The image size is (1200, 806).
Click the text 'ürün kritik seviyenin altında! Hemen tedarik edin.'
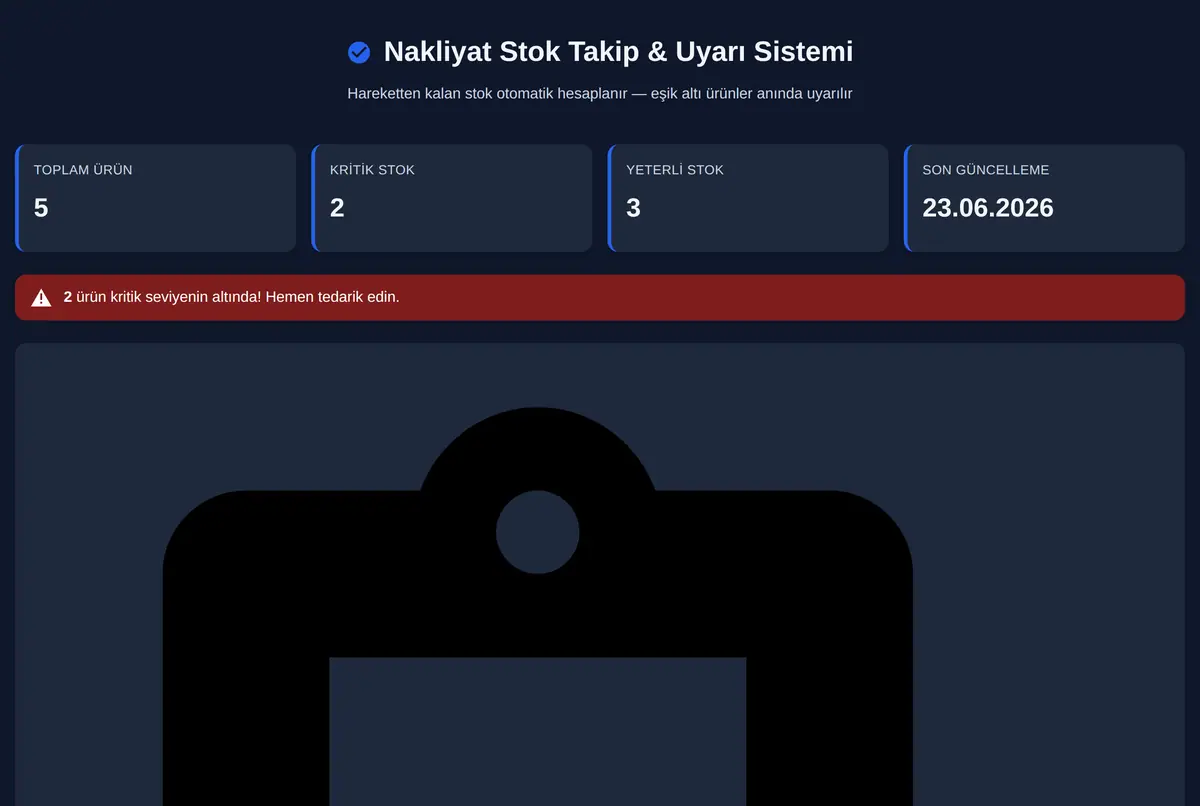click(238, 297)
